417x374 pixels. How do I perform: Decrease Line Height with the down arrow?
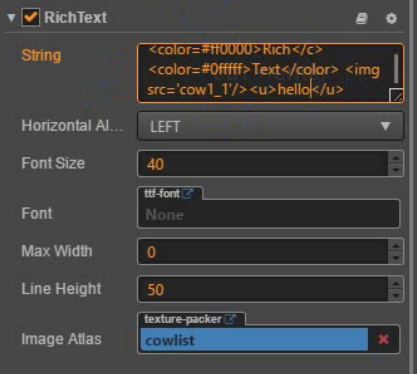click(396, 296)
